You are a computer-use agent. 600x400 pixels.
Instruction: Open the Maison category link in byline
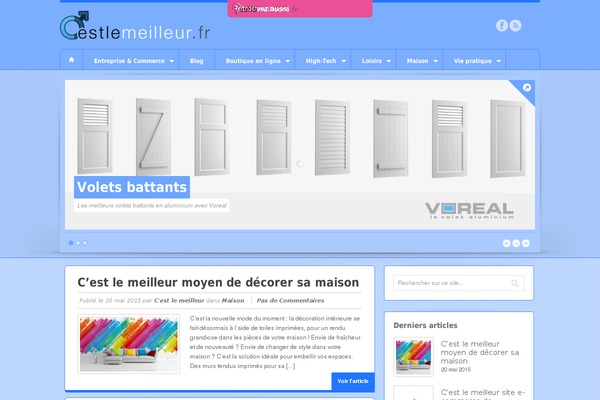tap(233, 300)
